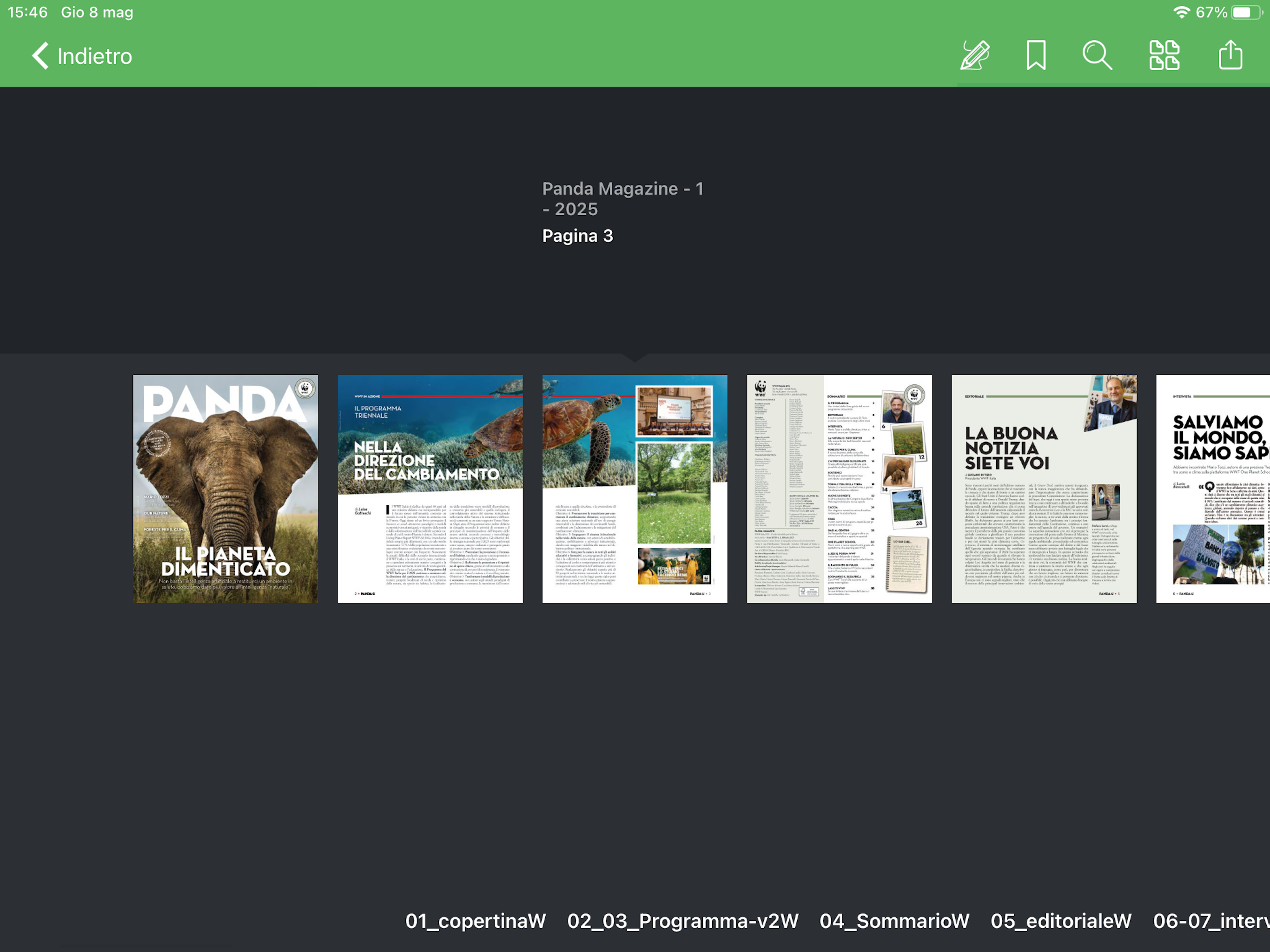Image resolution: width=1270 pixels, height=952 pixels.
Task: Bookmark the current page
Action: pos(1036,56)
